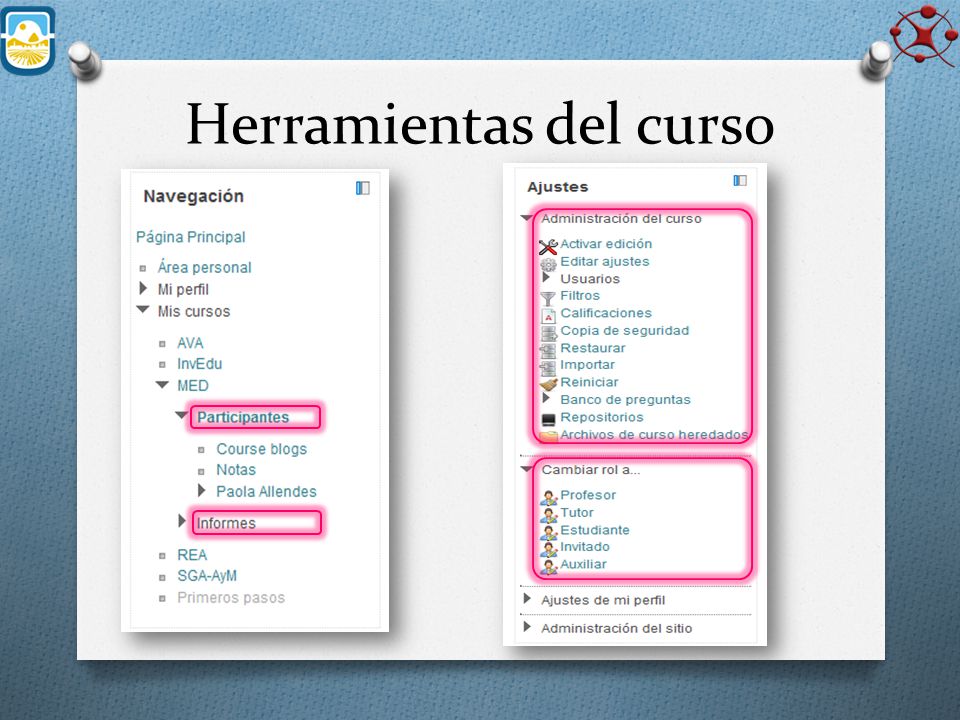Open Notas under Participantes
The width and height of the screenshot is (960, 720).
click(236, 470)
